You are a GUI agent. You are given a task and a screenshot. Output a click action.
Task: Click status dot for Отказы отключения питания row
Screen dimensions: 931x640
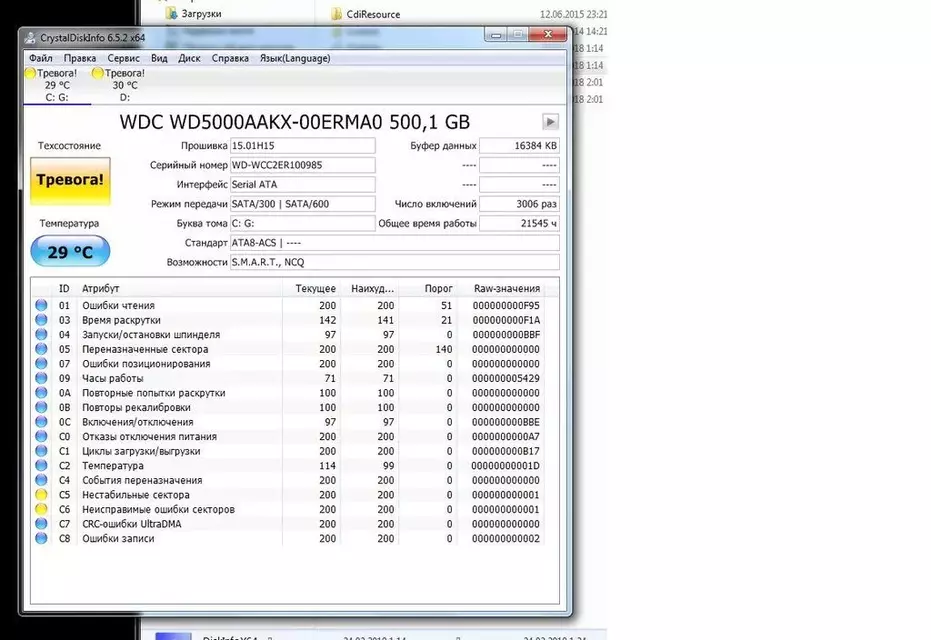coord(41,436)
